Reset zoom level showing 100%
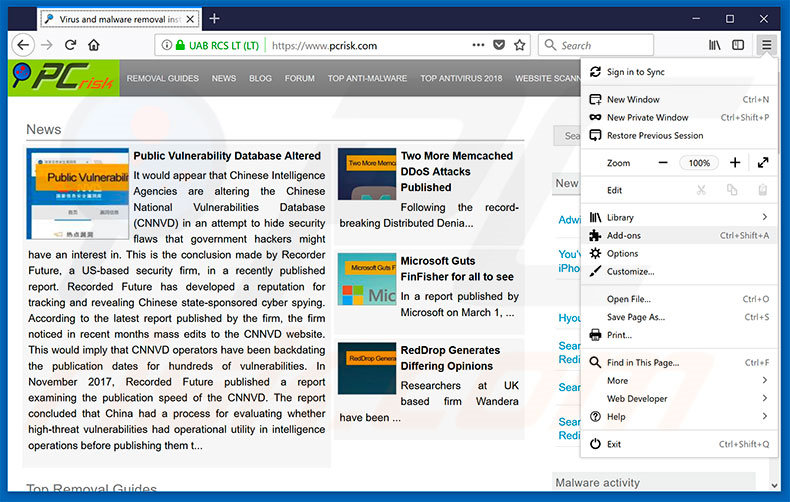This screenshot has width=790, height=502. click(x=699, y=163)
